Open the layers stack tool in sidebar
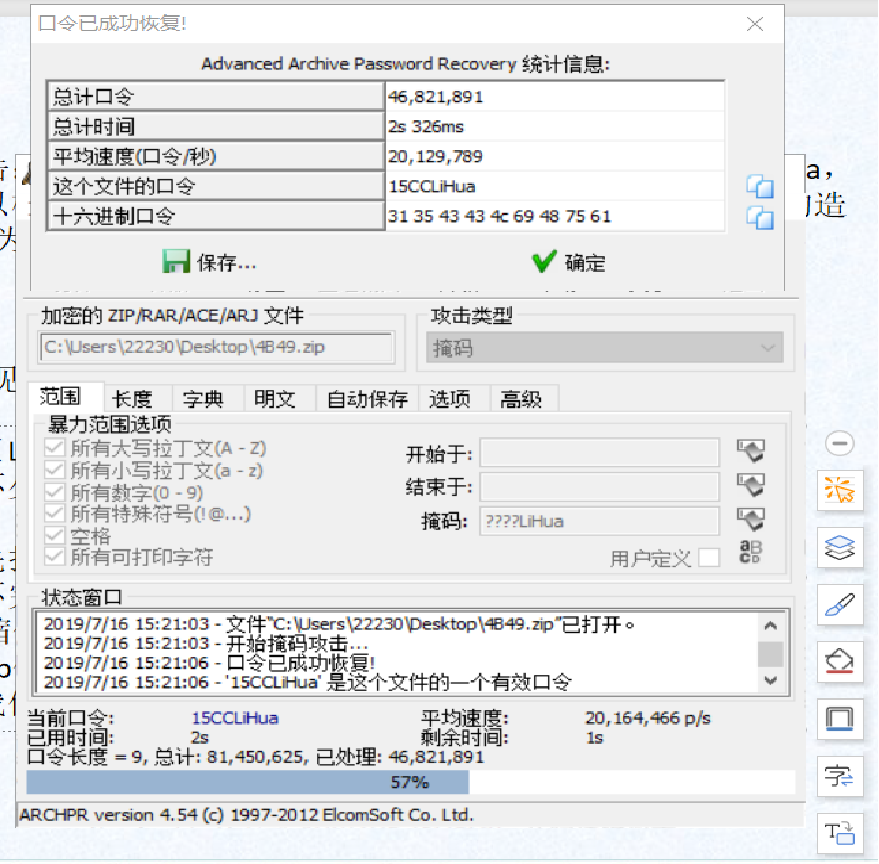Viewport: 879px width, 864px height. (x=839, y=548)
